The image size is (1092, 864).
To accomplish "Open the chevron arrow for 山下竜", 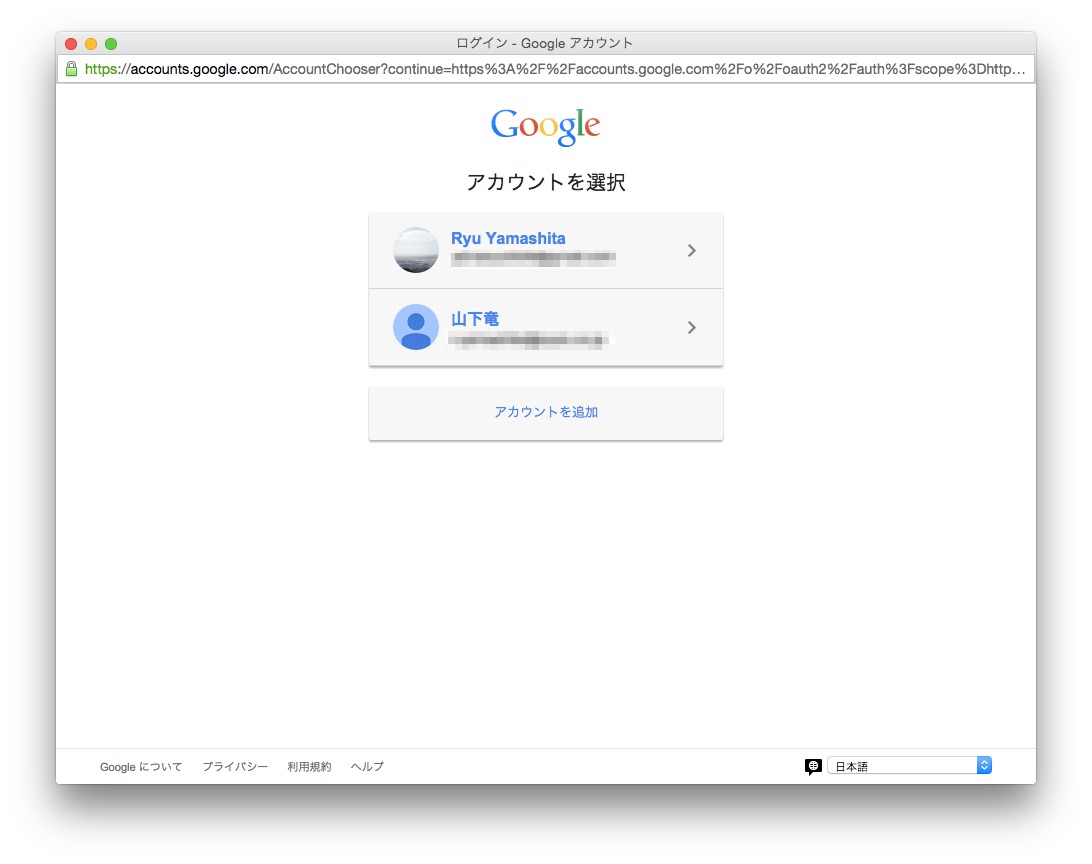I will coord(692,327).
